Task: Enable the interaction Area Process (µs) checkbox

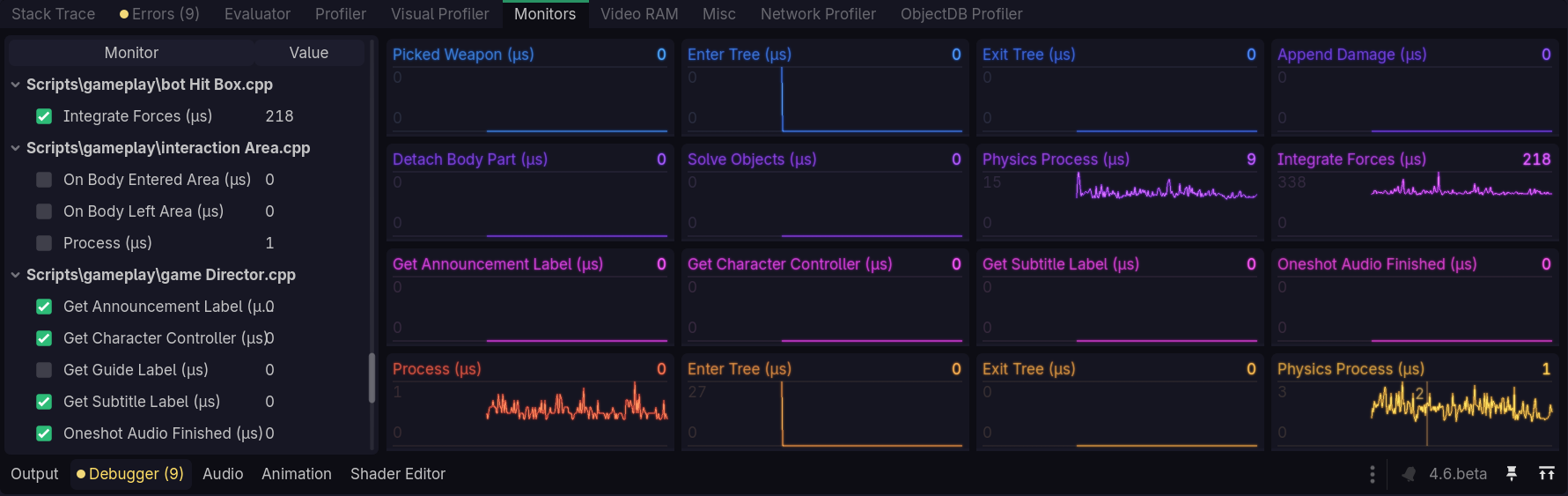Action: 44,243
